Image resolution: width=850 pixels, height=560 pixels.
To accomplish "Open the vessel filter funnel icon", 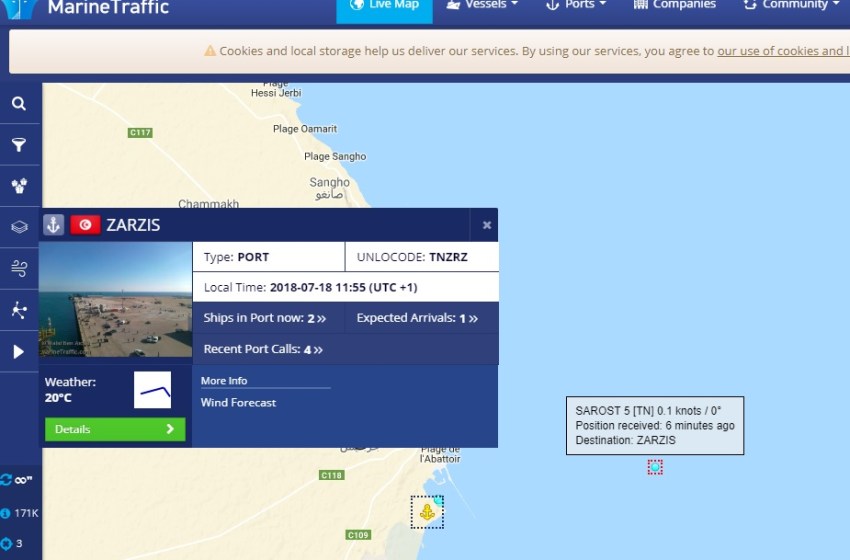I will 19,145.
